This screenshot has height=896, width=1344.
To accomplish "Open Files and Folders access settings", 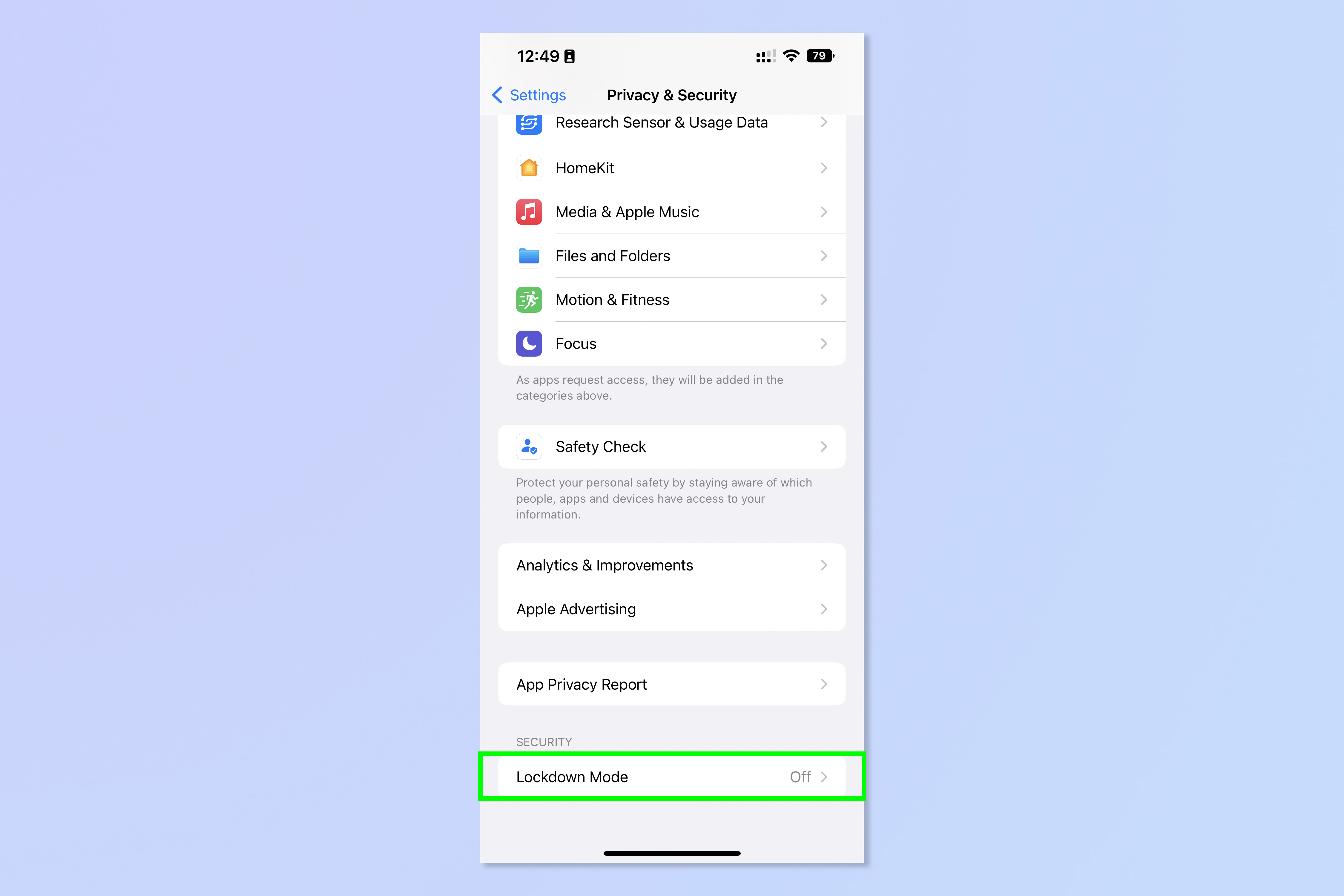I will point(672,255).
